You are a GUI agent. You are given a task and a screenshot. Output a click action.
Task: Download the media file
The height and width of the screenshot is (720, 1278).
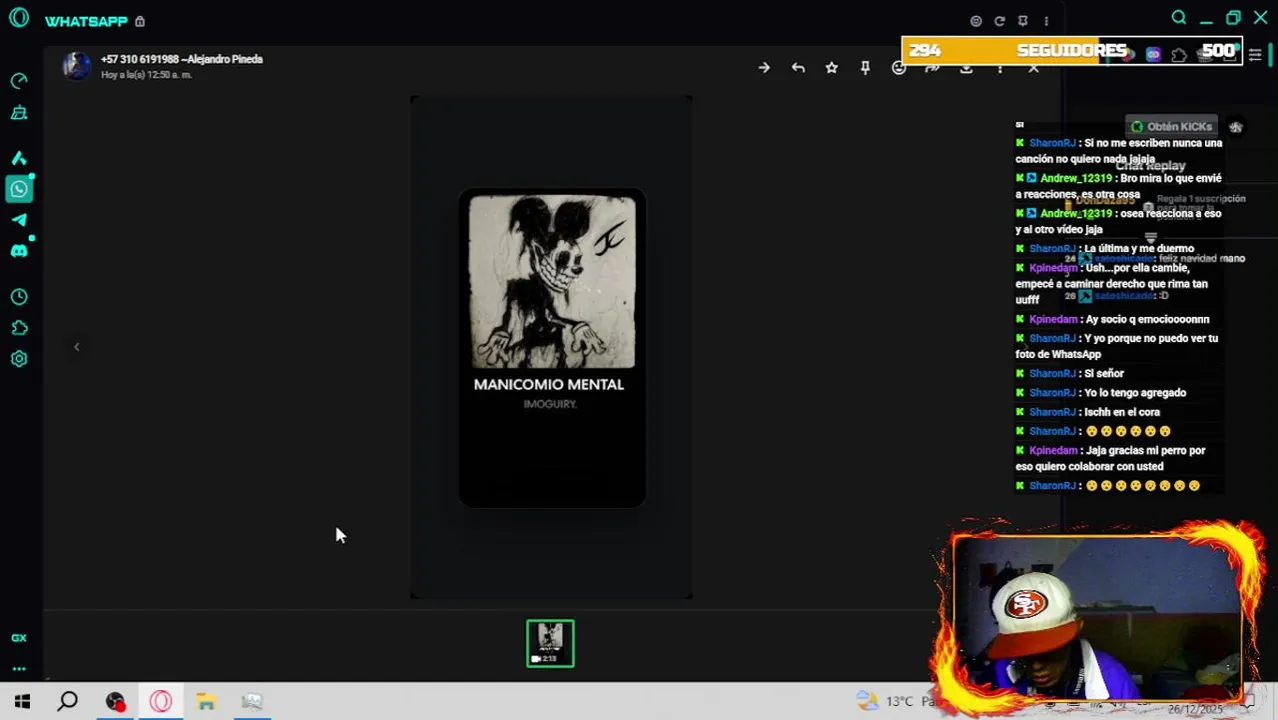[x=966, y=68]
